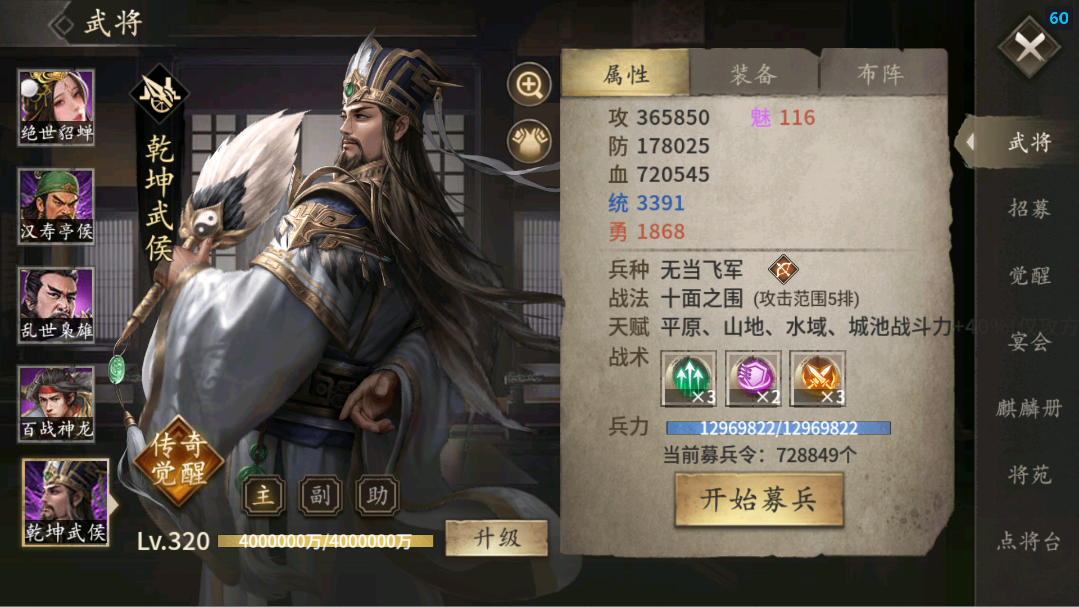
Task: Click the faction emblem above 乾坤武侯
Action: (x=159, y=95)
